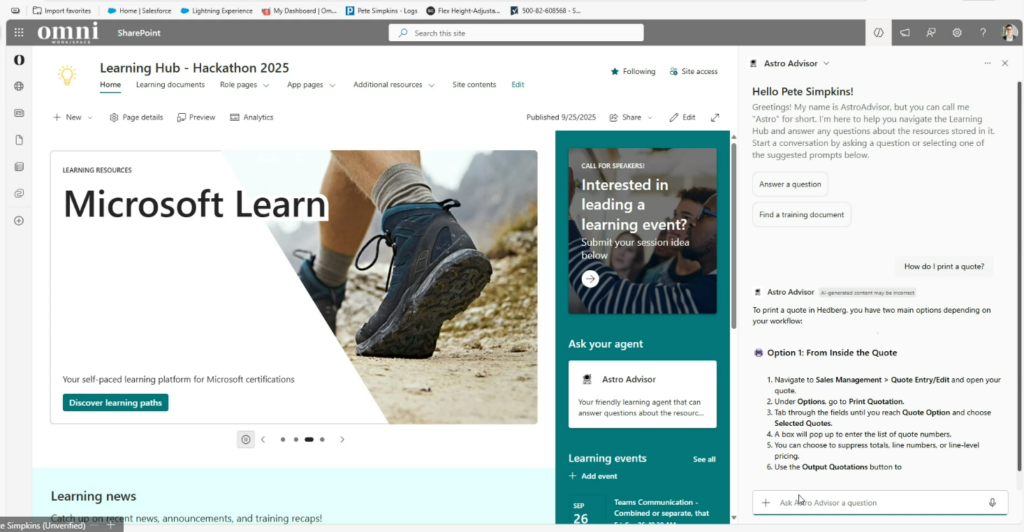Viewport: 1024px width, 532px height.
Task: Expand the Astro Advisor agent dropdown
Action: click(826, 63)
